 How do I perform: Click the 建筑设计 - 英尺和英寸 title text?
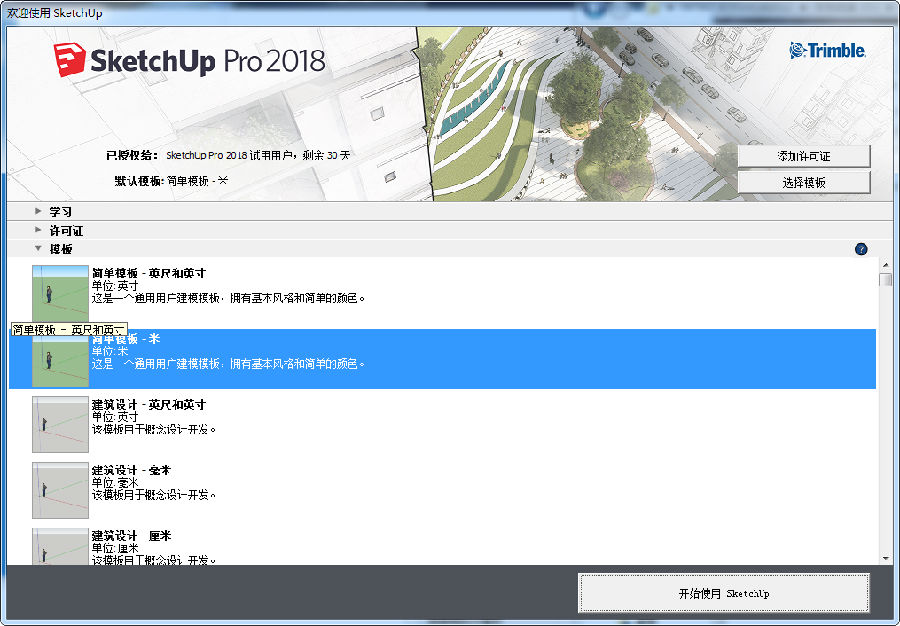click(x=149, y=405)
